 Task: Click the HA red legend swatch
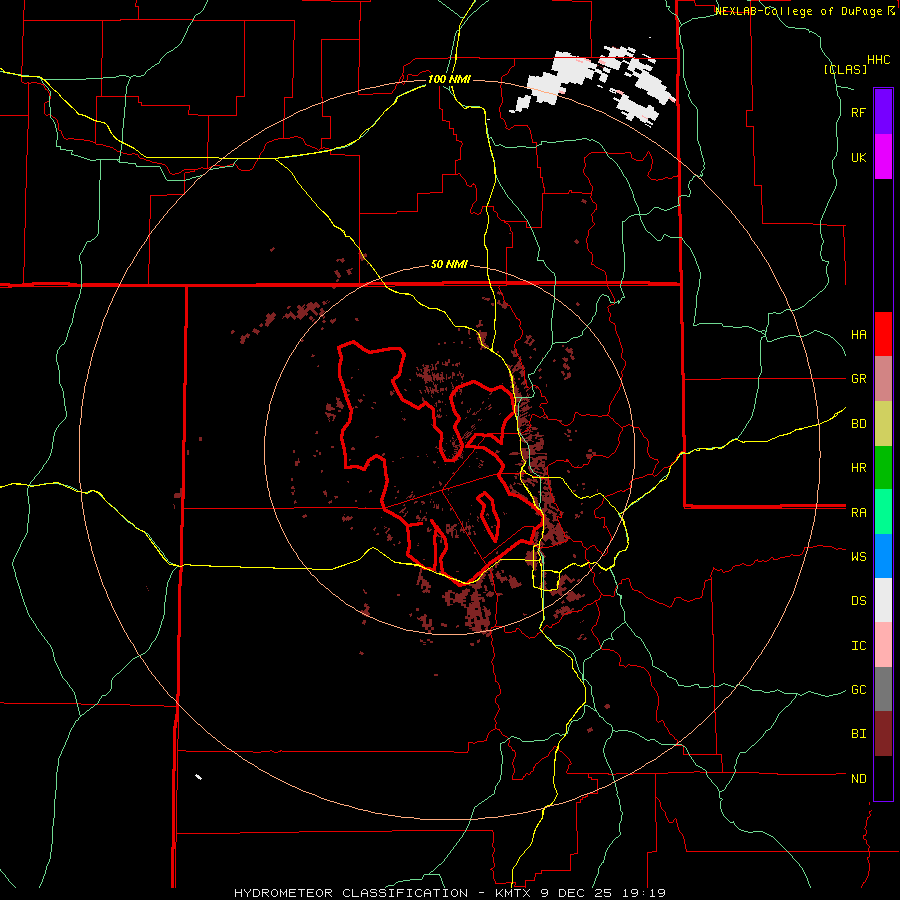click(x=883, y=334)
